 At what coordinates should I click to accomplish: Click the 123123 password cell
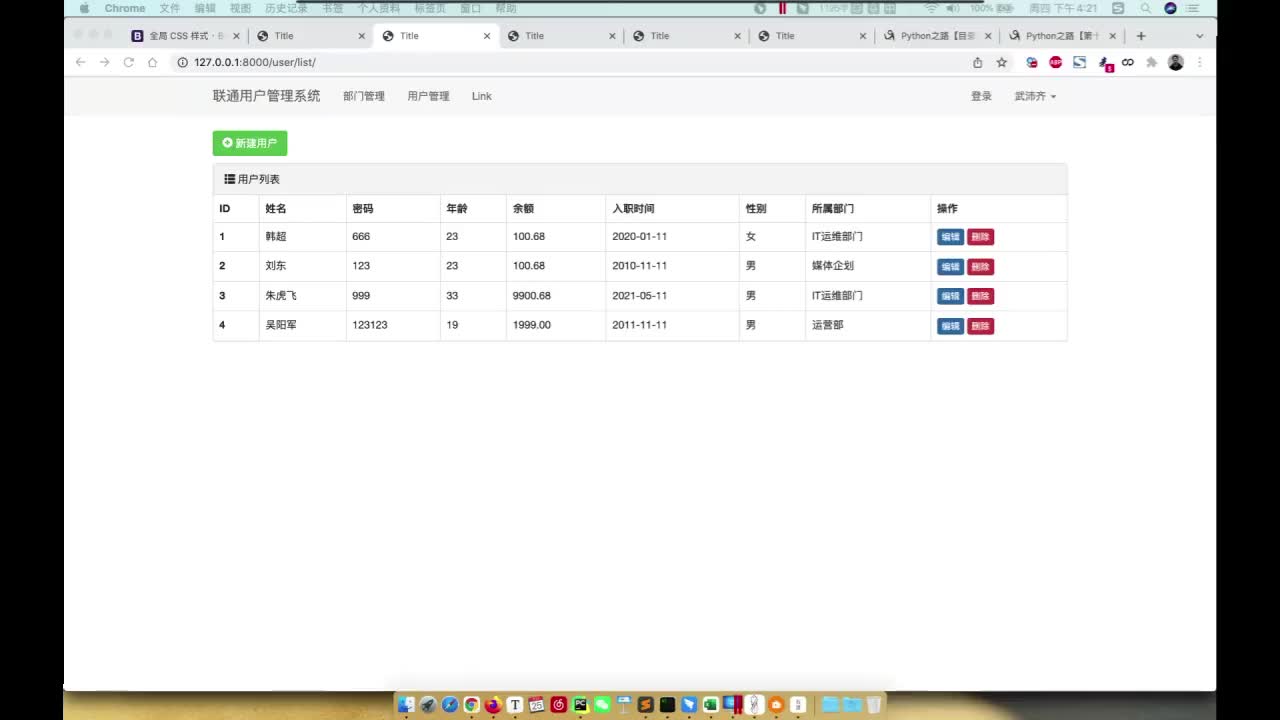[393, 325]
